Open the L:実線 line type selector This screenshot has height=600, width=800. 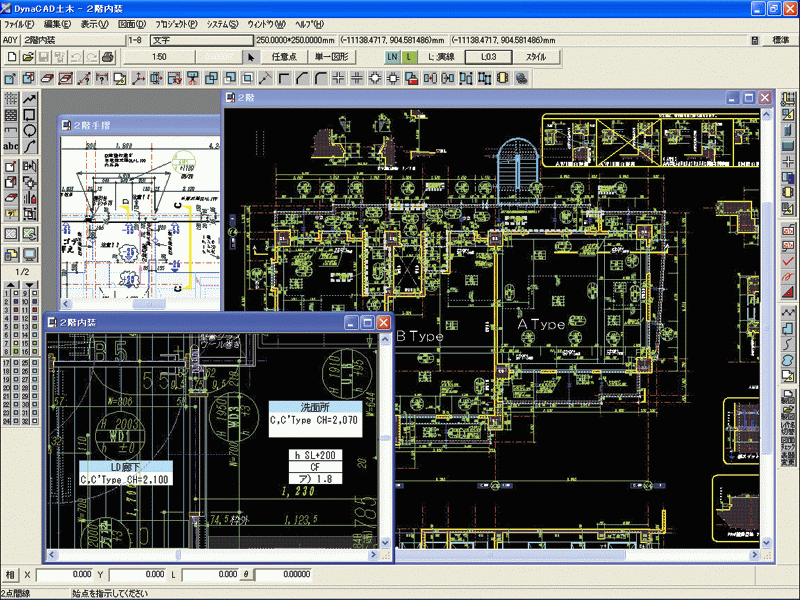(440, 57)
